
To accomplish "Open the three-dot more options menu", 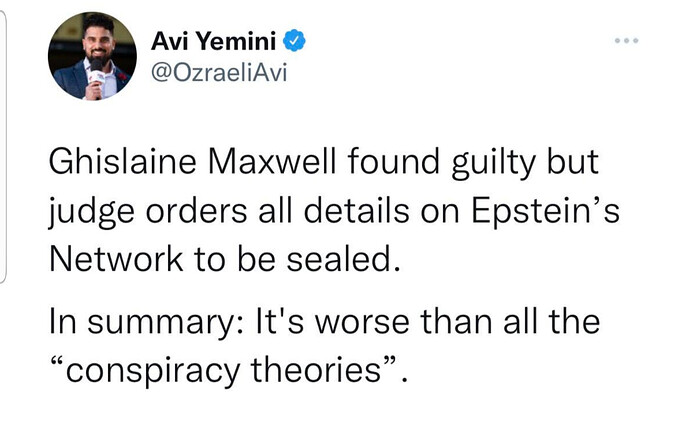I will point(626,40).
